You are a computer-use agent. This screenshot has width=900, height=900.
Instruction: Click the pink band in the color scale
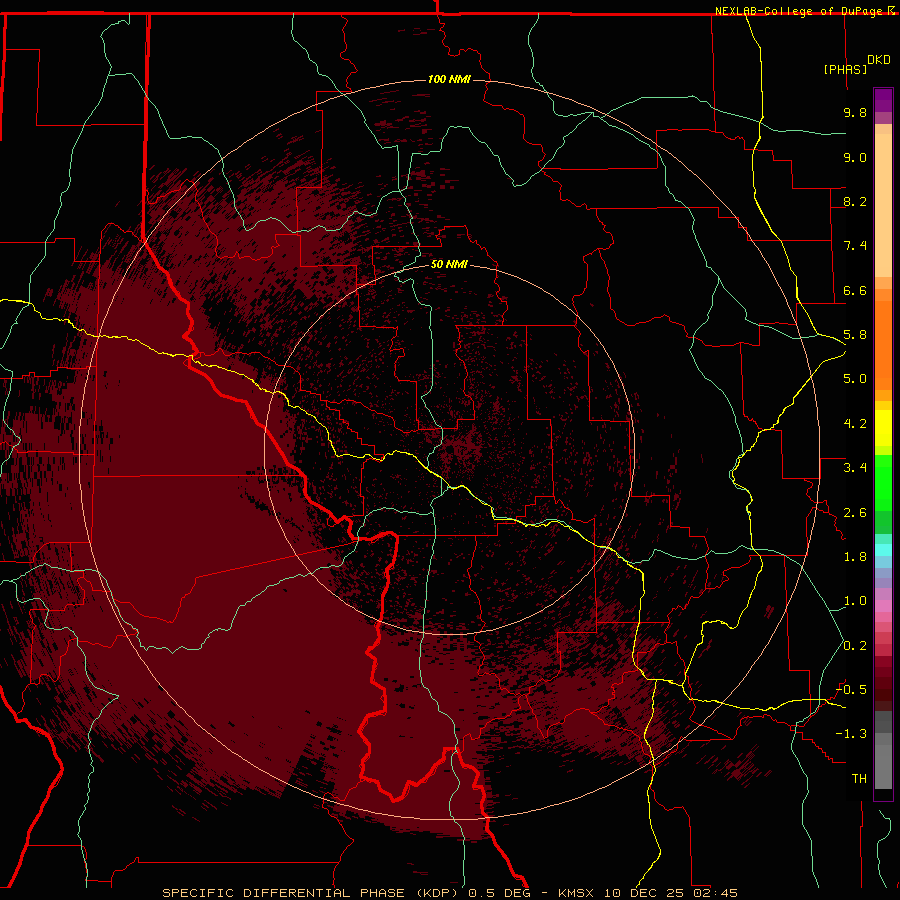click(x=883, y=606)
